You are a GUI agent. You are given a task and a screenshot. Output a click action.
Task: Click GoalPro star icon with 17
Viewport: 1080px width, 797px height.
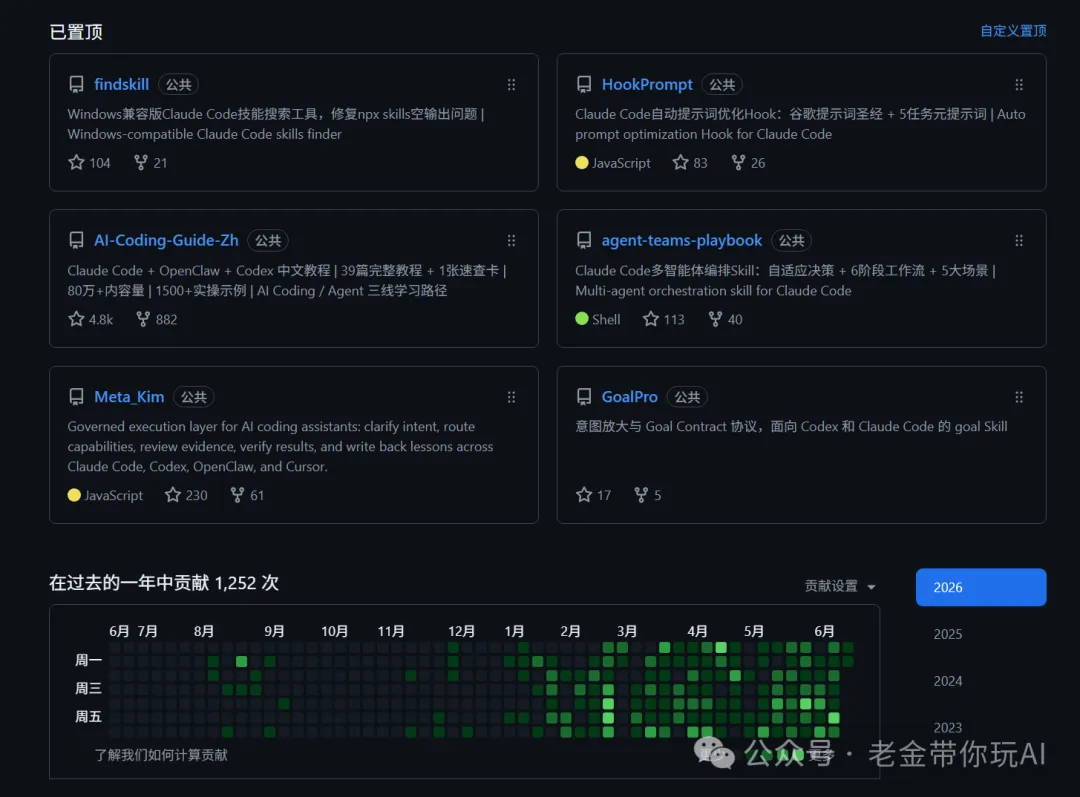tap(583, 495)
